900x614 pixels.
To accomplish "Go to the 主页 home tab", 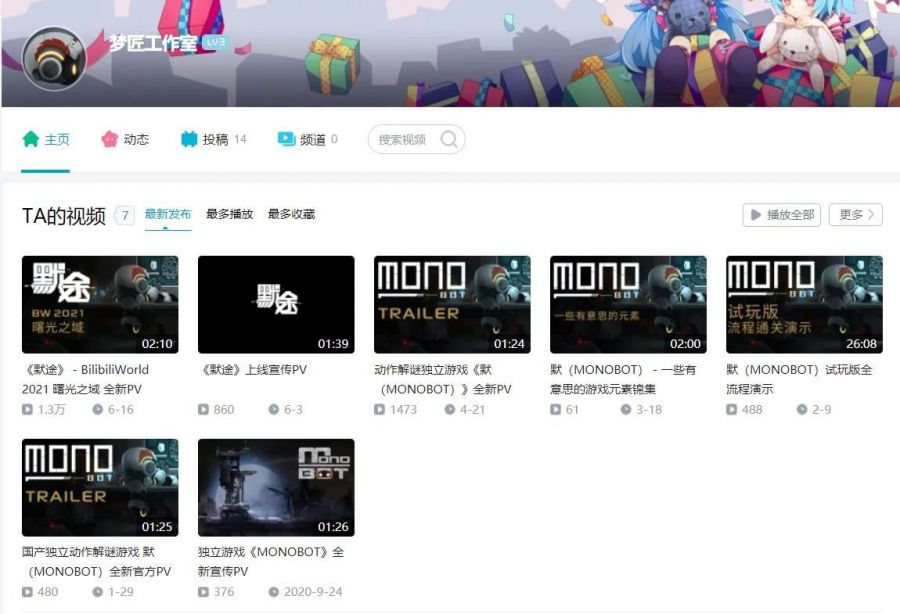I will click(x=46, y=139).
